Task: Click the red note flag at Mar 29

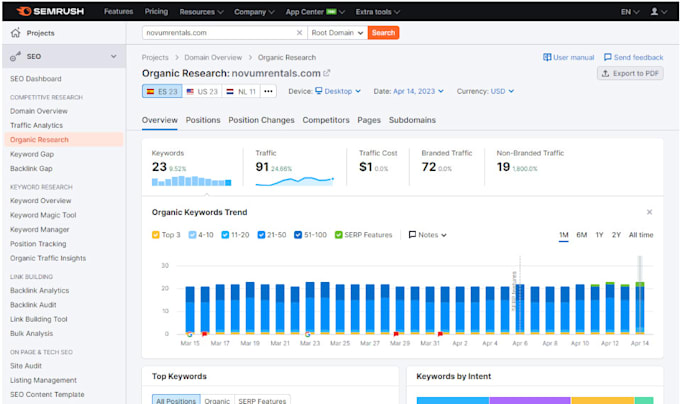Action: (x=396, y=334)
